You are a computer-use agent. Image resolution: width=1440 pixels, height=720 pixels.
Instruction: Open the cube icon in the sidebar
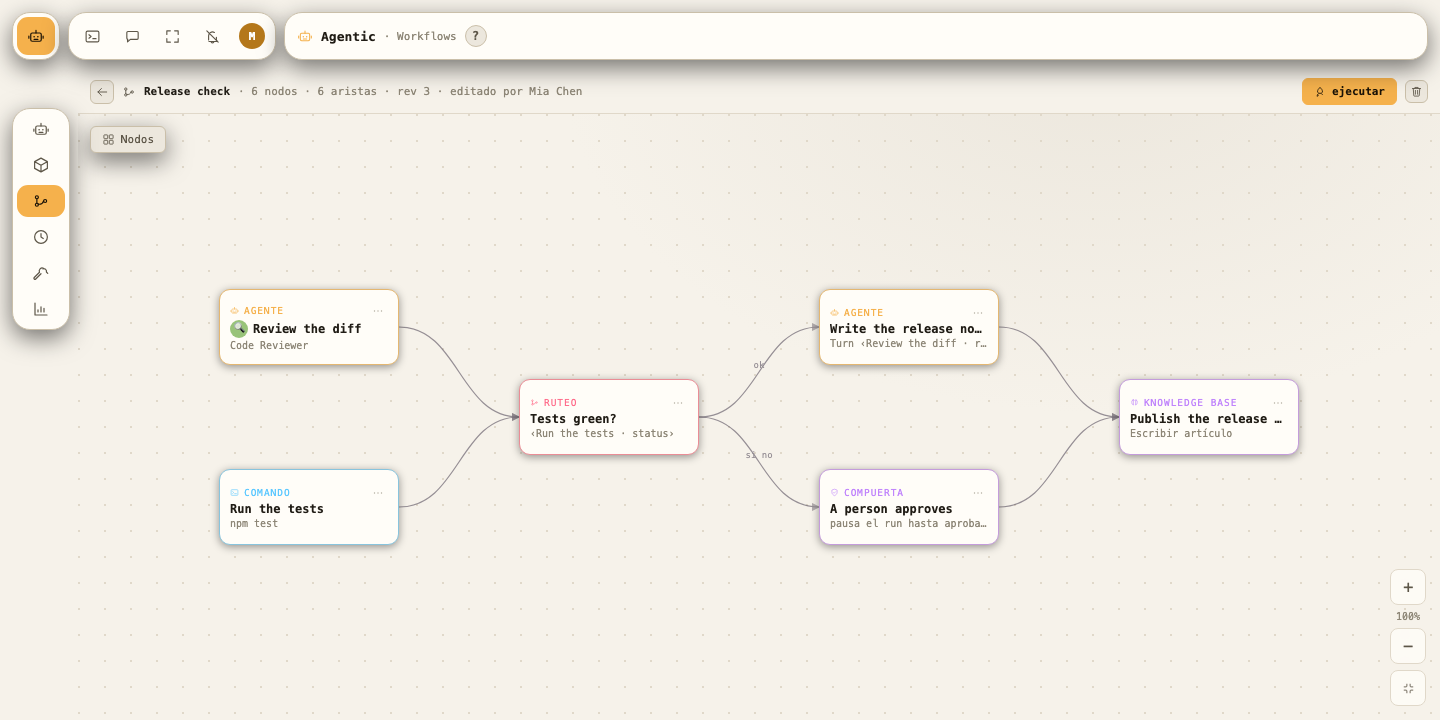point(41,165)
